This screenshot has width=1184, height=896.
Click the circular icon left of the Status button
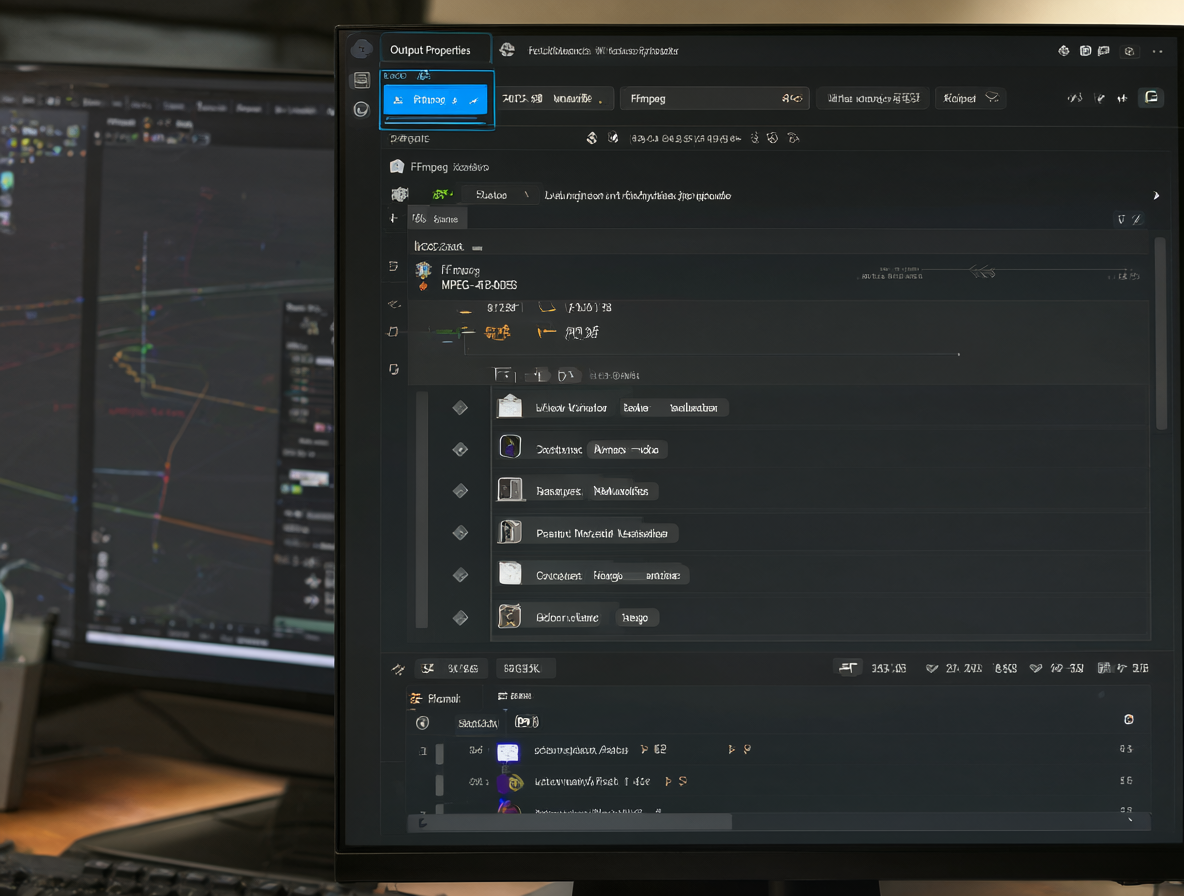click(x=423, y=723)
